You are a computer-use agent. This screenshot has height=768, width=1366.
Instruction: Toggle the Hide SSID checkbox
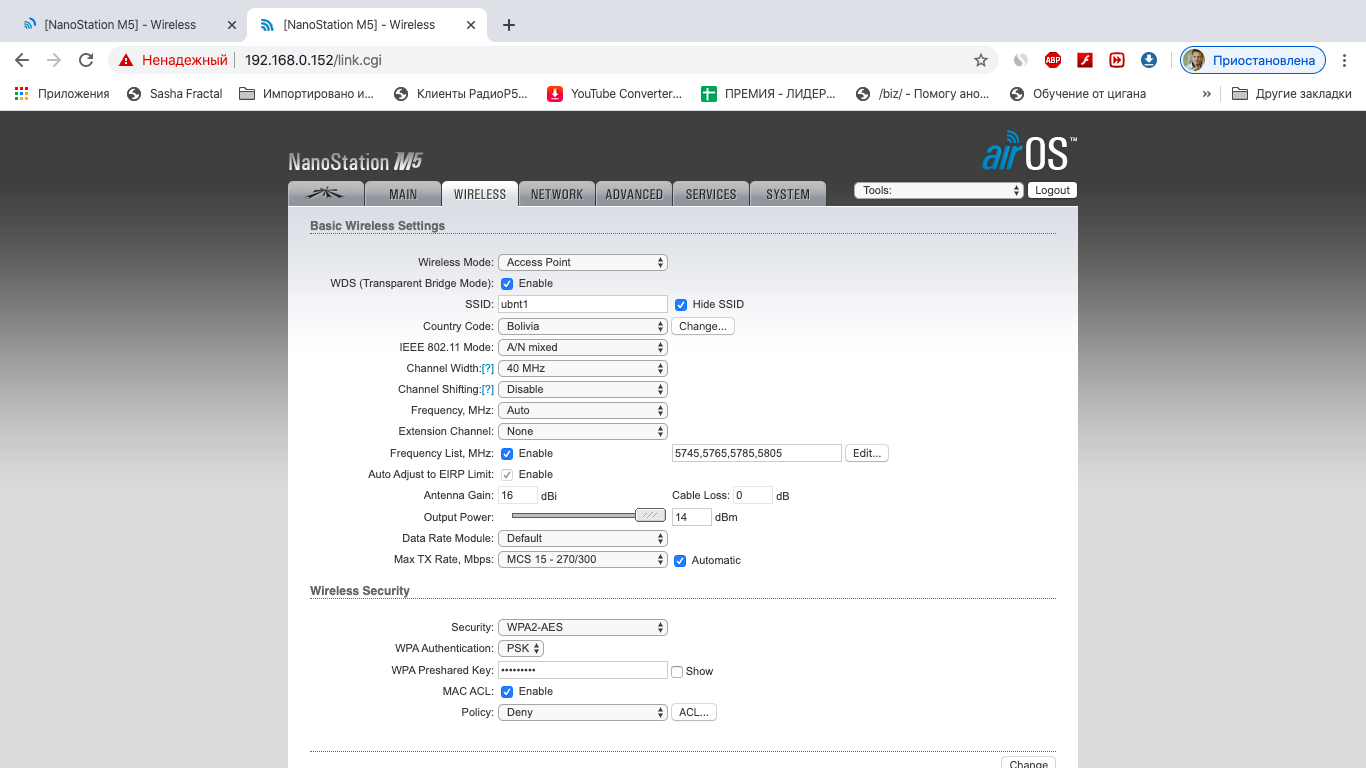[x=681, y=305]
